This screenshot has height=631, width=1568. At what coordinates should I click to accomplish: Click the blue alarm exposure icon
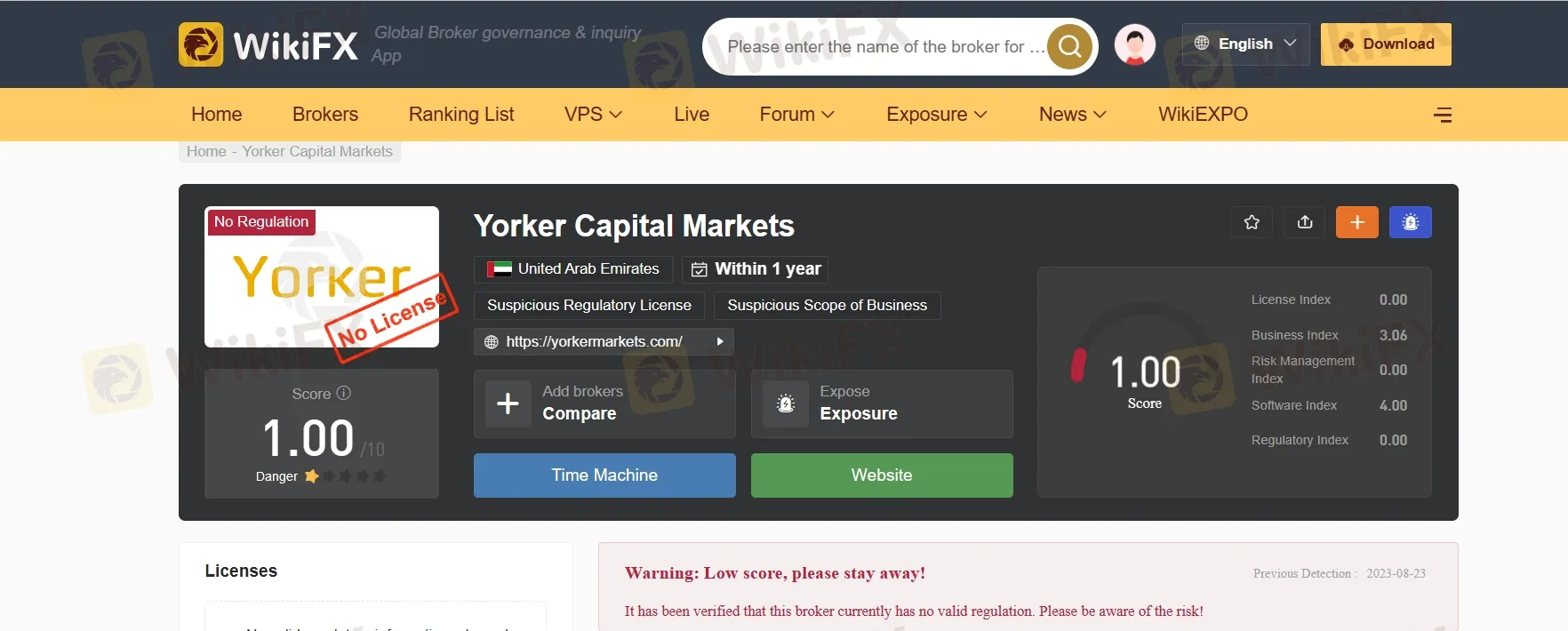tap(1411, 222)
